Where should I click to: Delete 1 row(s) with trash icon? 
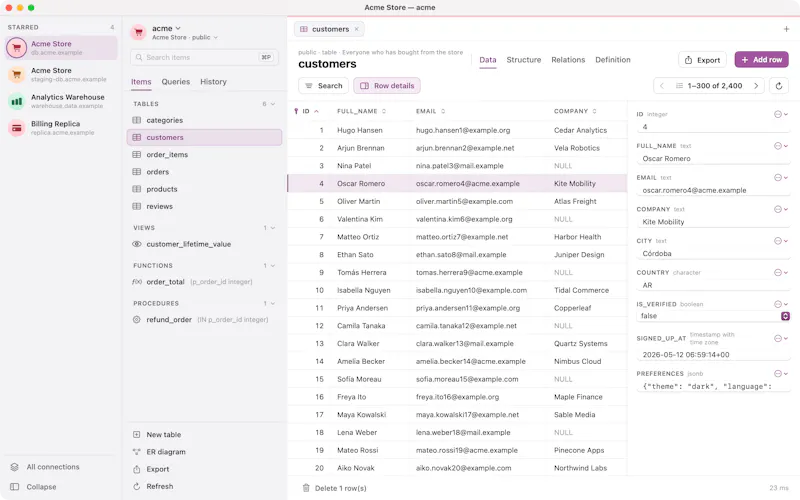306,488
